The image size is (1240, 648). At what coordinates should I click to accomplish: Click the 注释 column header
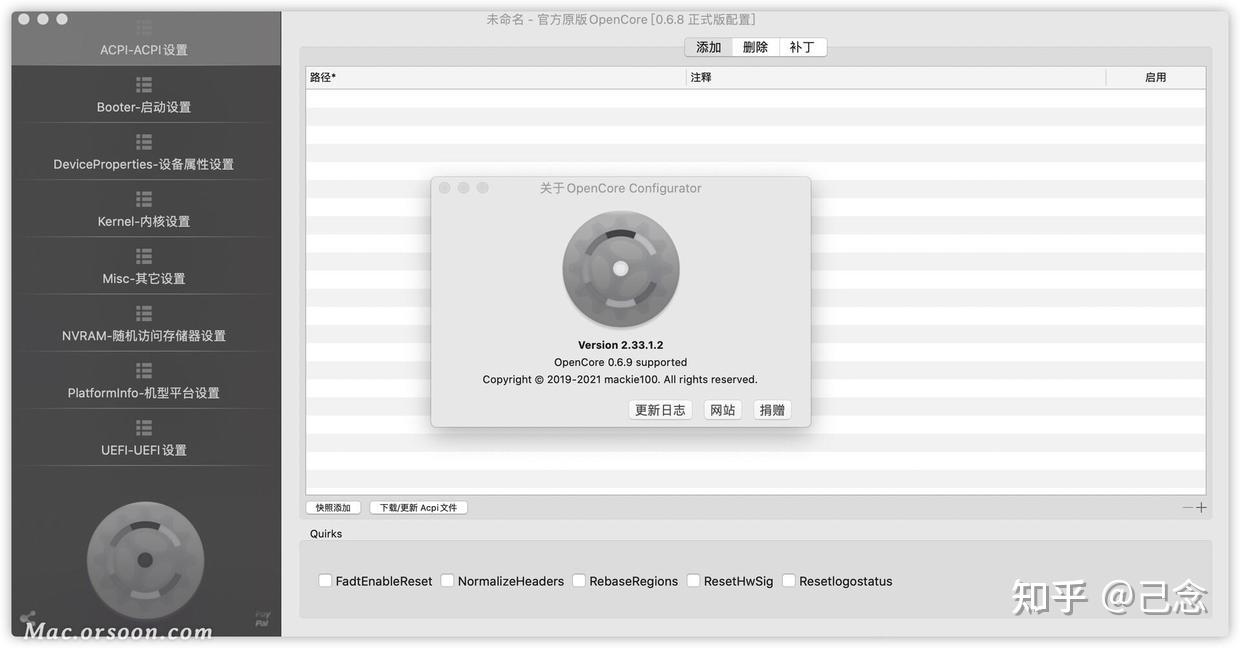tap(896, 77)
